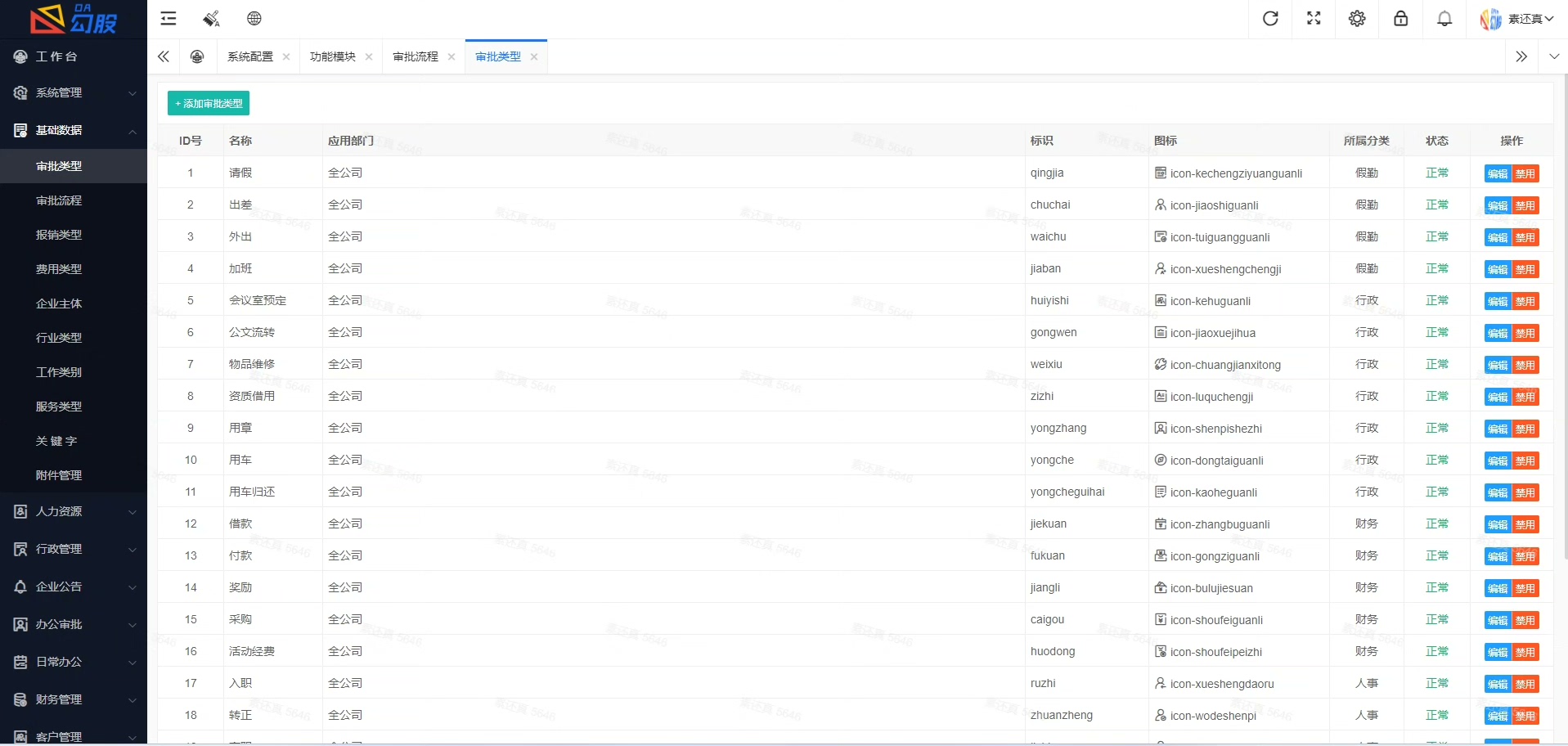Open the tab options dropdown arrow
Viewport: 1568px width, 746px height.
pyautogui.click(x=1554, y=56)
